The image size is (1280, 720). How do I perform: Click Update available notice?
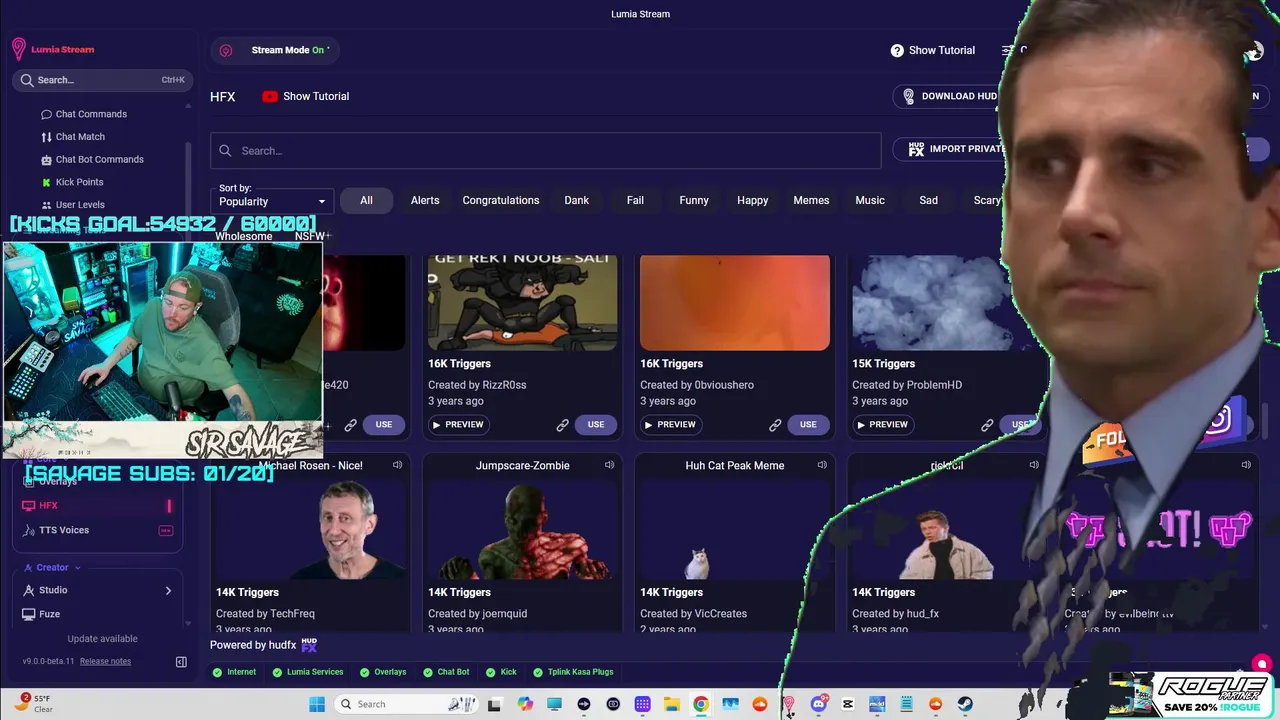[102, 639]
